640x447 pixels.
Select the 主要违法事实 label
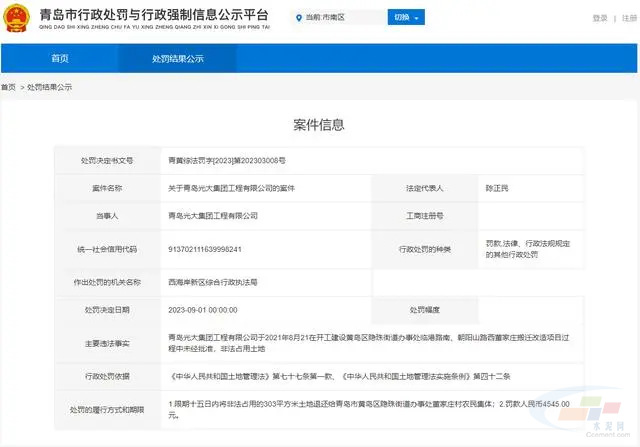[107, 343]
